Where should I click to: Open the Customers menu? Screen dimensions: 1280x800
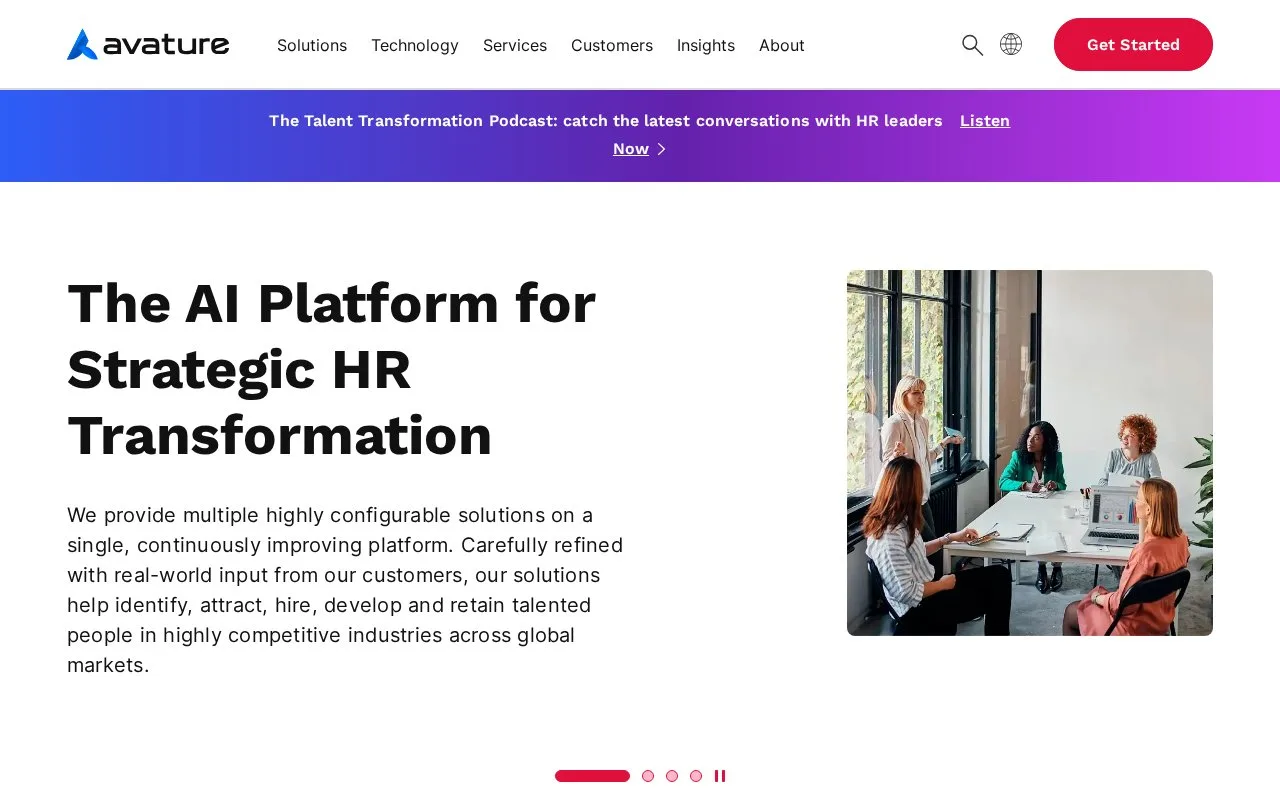point(612,45)
